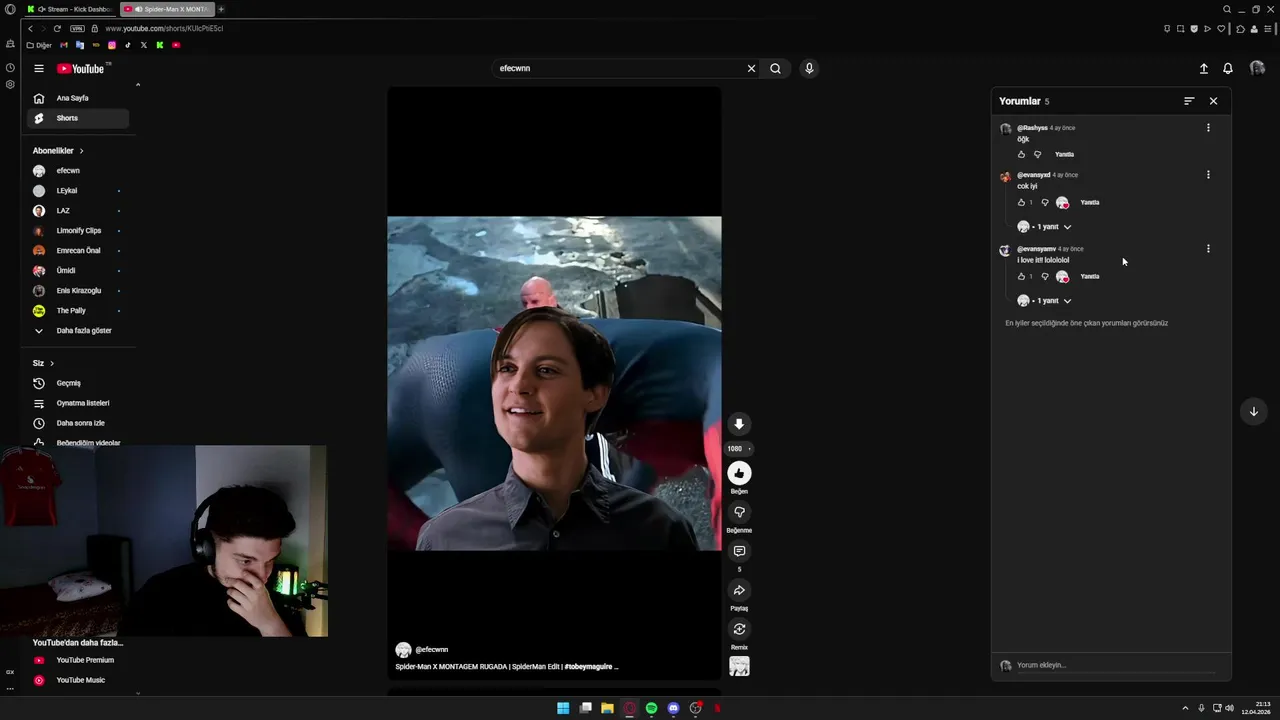Close the Yorumlar comments panel

click(1213, 101)
